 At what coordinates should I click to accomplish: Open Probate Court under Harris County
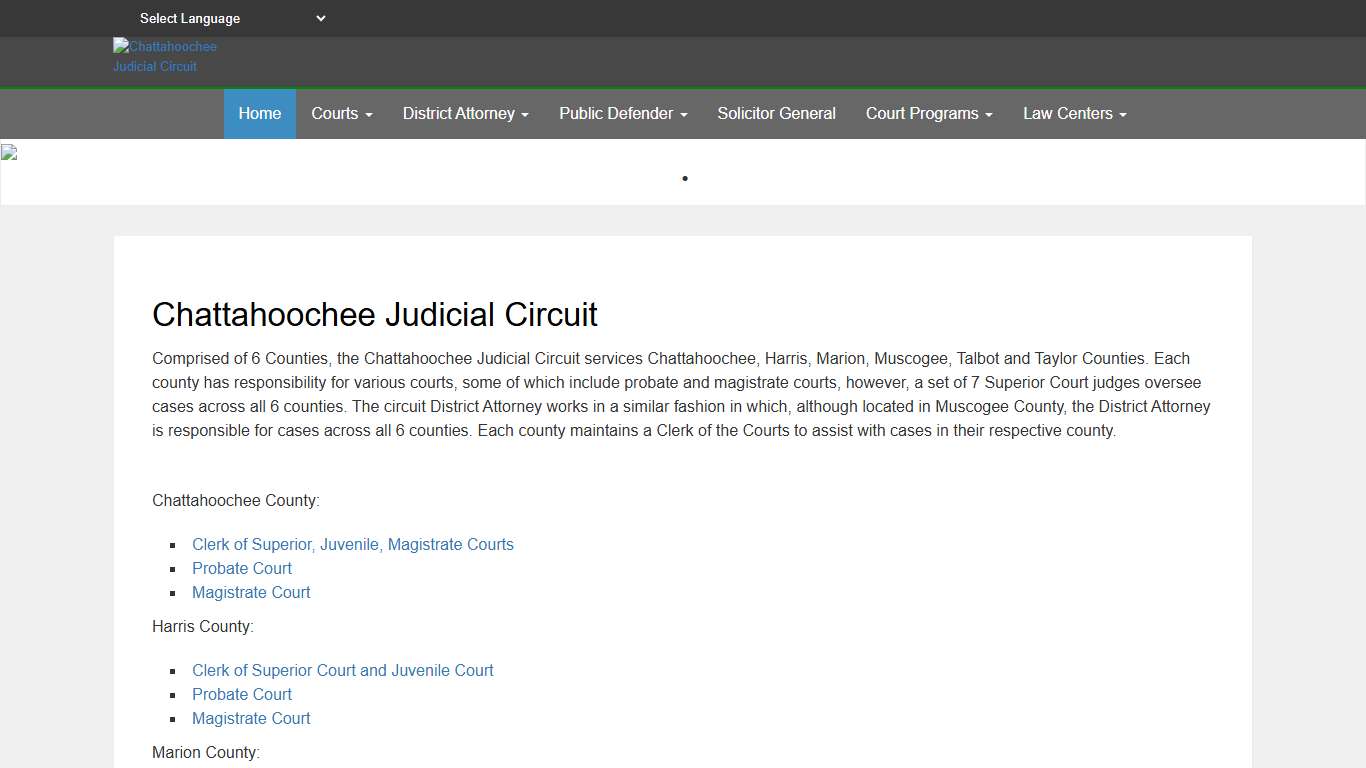coord(241,694)
